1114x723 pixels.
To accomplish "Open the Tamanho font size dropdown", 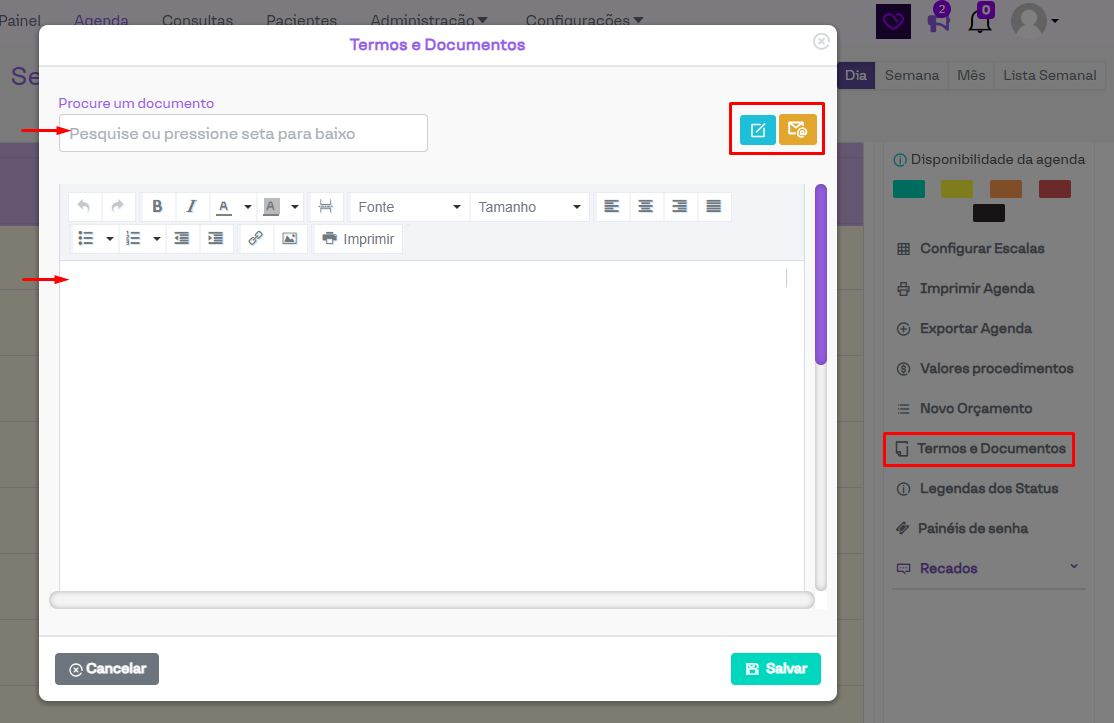I will tap(530, 207).
